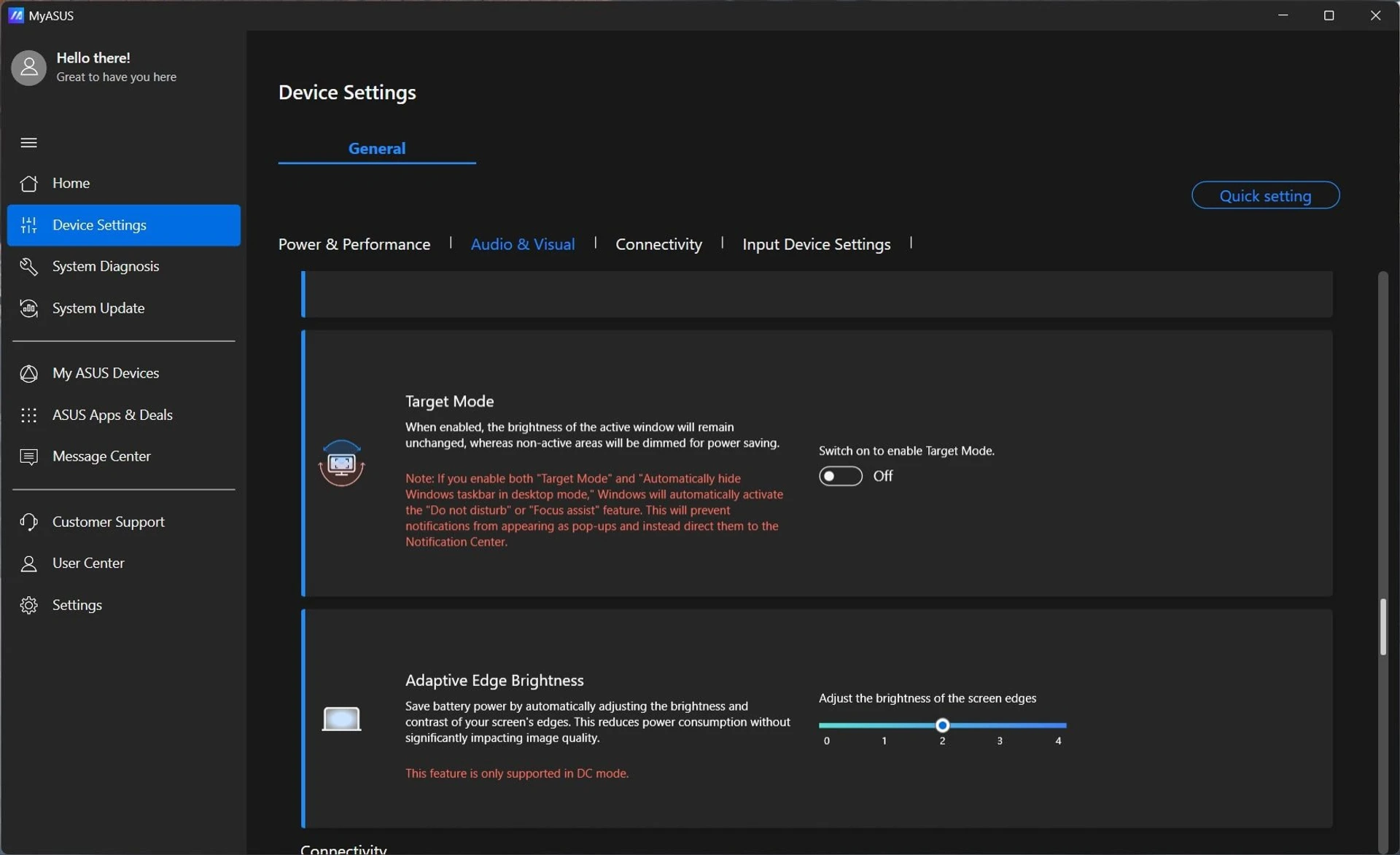Screen dimensions: 1400x855
Task: Click the Hello there! greeting text
Action: point(93,58)
